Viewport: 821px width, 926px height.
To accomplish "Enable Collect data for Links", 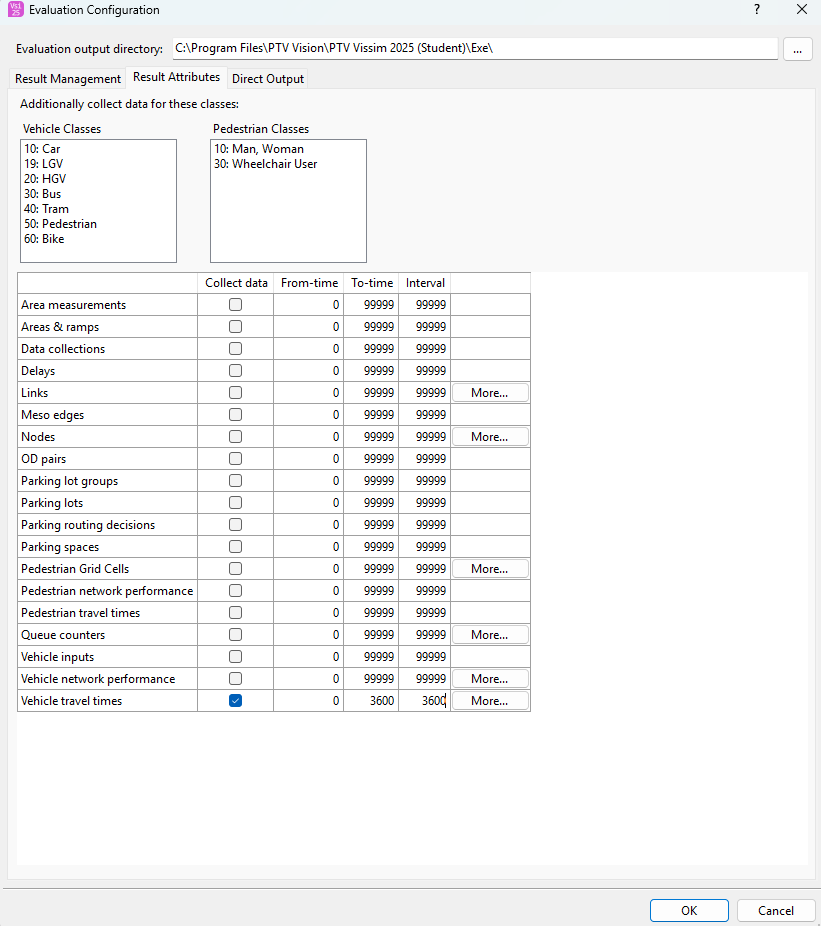I will (x=236, y=393).
